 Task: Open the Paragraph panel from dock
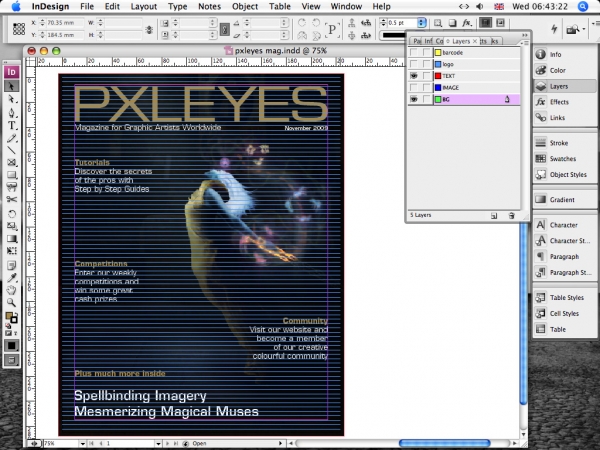pos(565,256)
